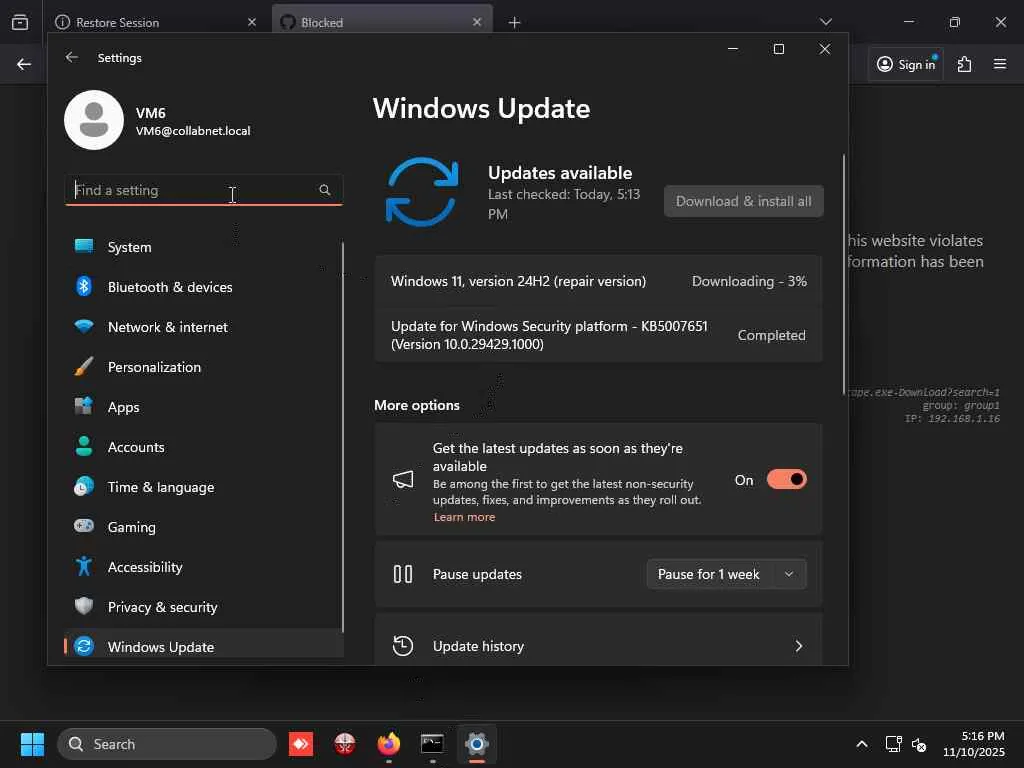The image size is (1024, 768).
Task: Open Apps icon in sidebar
Action: click(84, 406)
